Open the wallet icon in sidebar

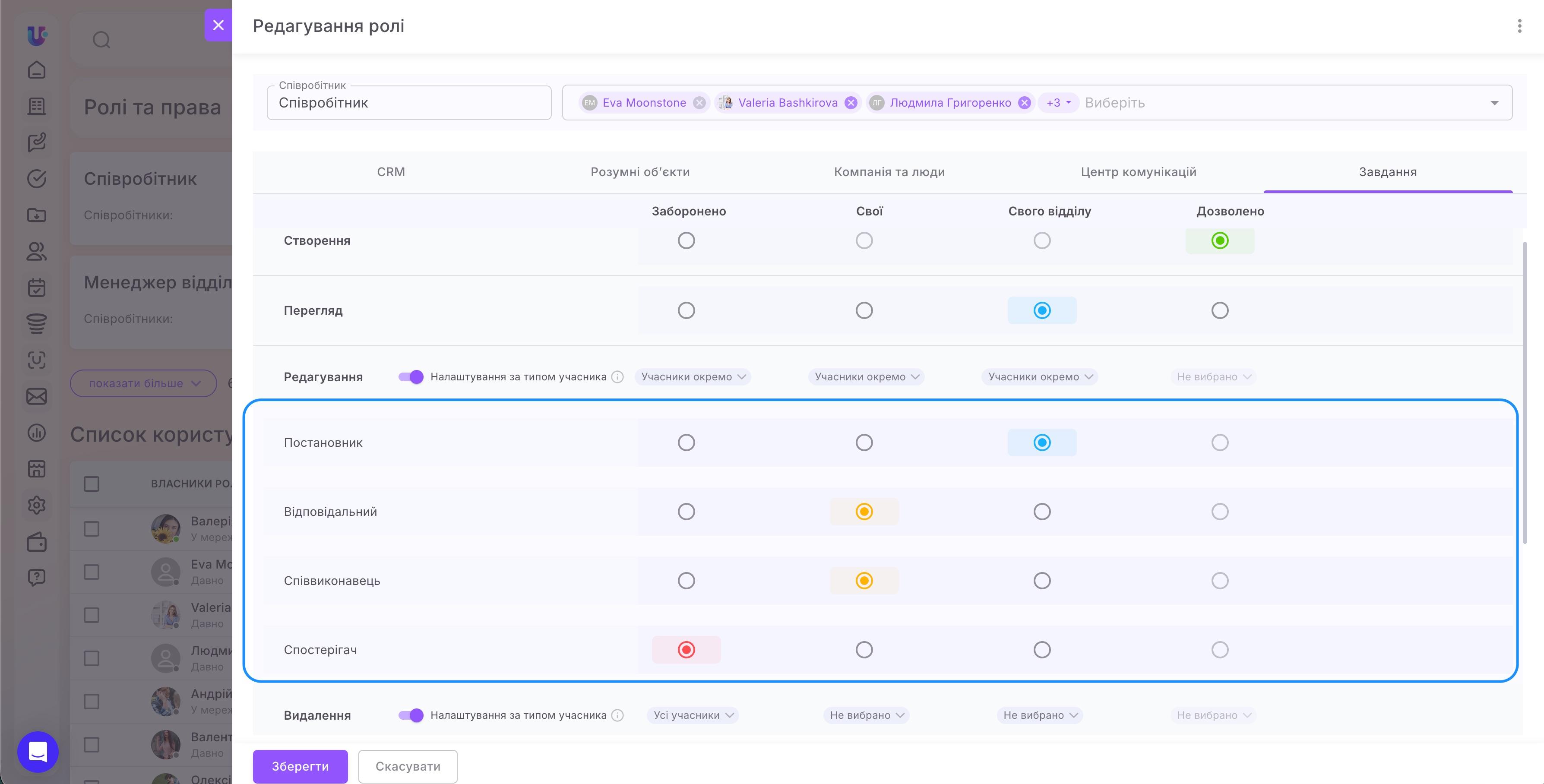tap(37, 542)
